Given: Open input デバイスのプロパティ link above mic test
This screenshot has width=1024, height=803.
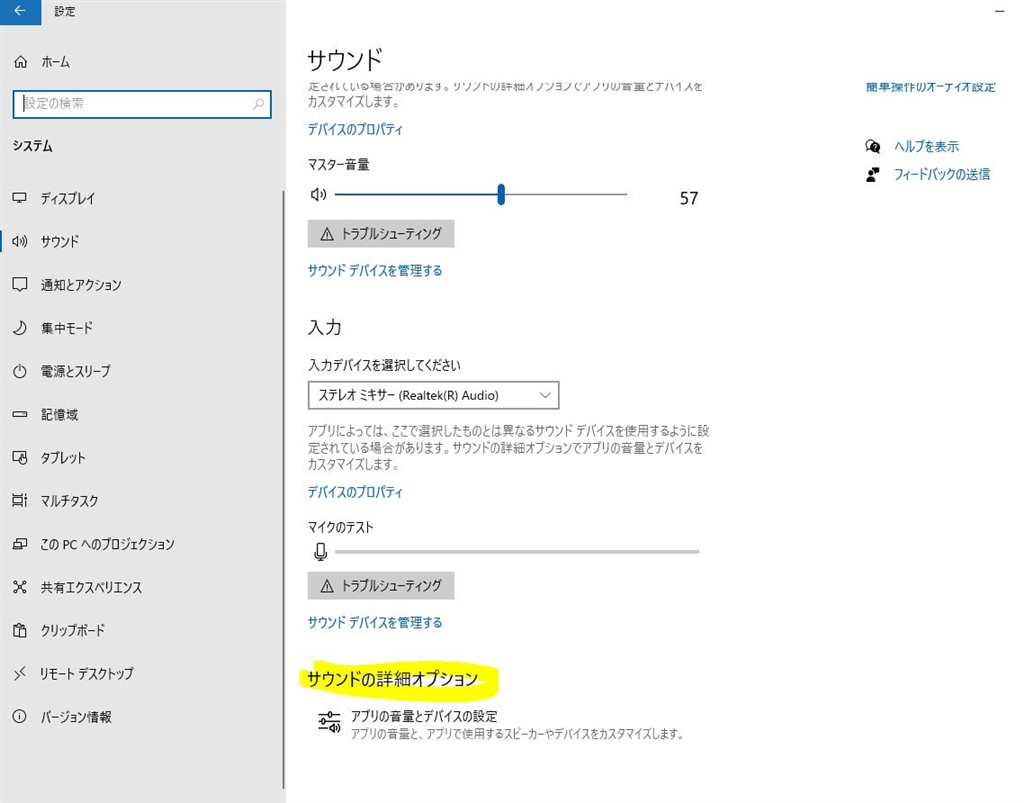Looking at the screenshot, I should [x=355, y=492].
